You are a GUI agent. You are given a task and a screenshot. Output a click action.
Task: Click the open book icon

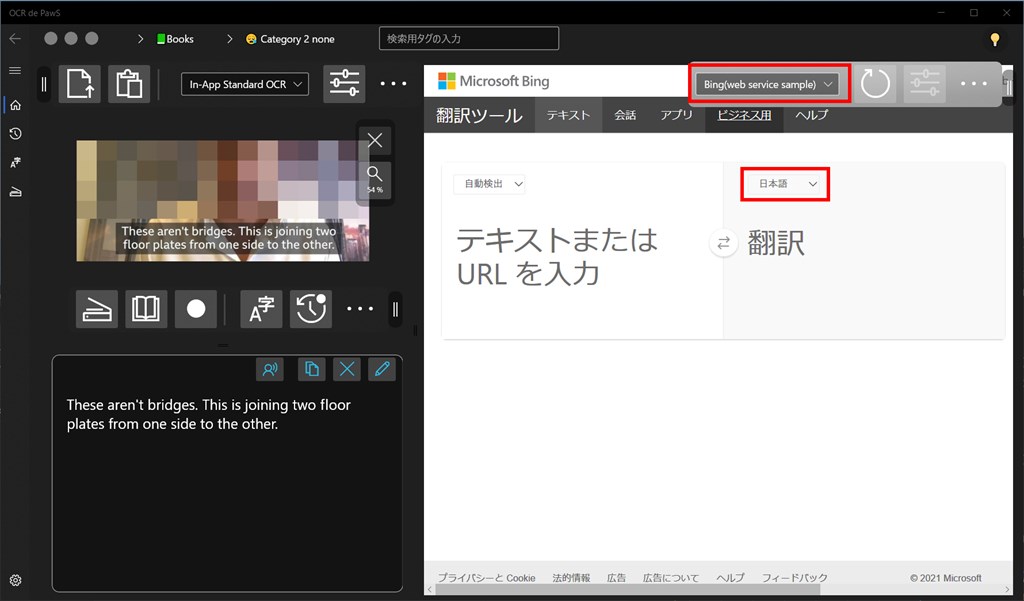pyautogui.click(x=146, y=309)
